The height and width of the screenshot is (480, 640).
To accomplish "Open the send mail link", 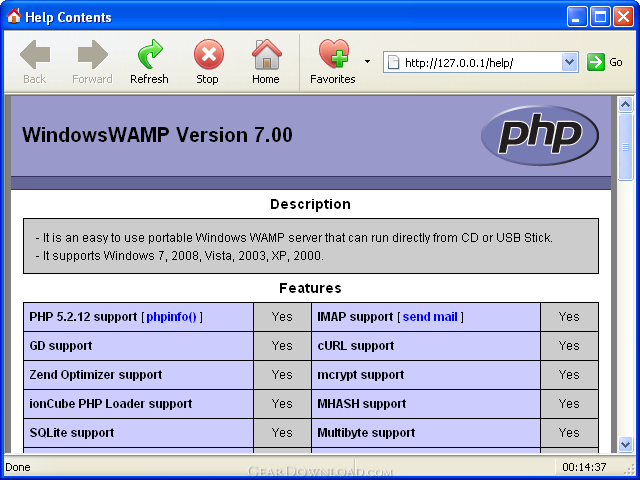I will click(x=430, y=317).
